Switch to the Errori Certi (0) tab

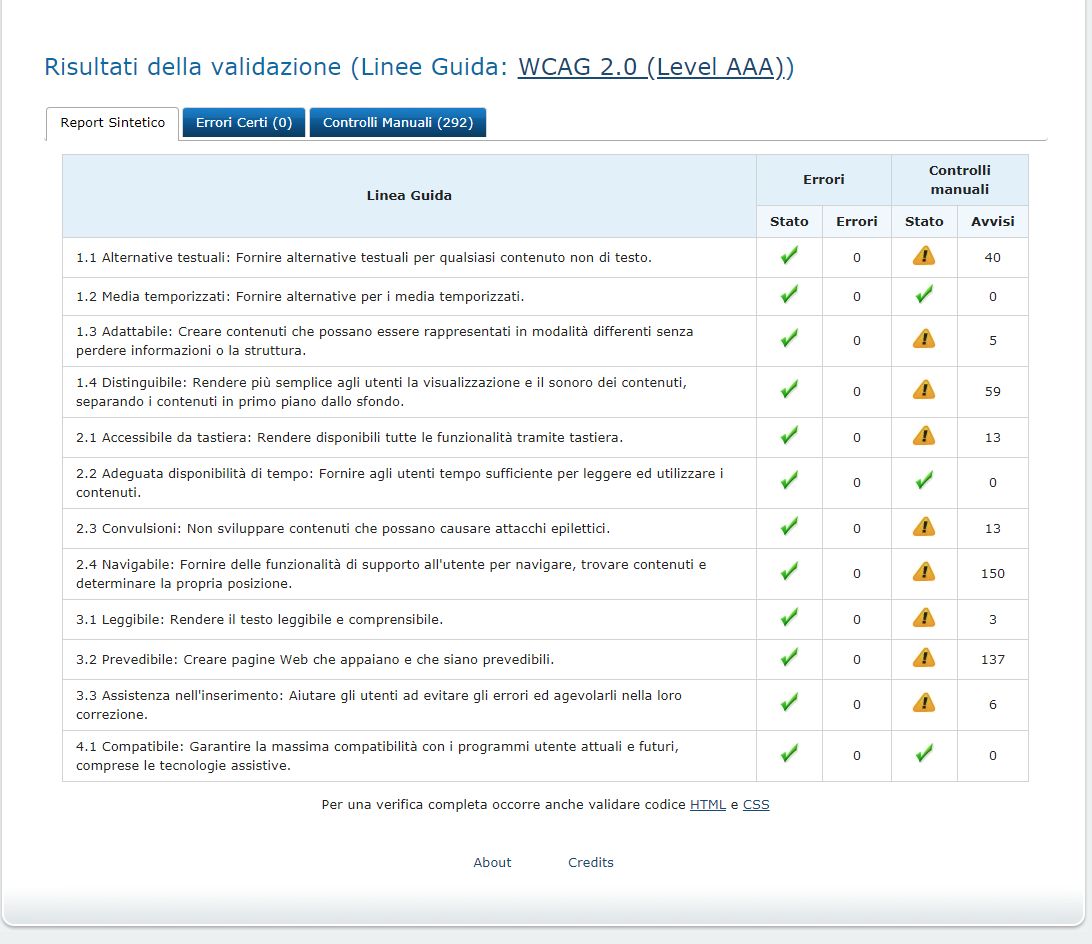point(244,123)
